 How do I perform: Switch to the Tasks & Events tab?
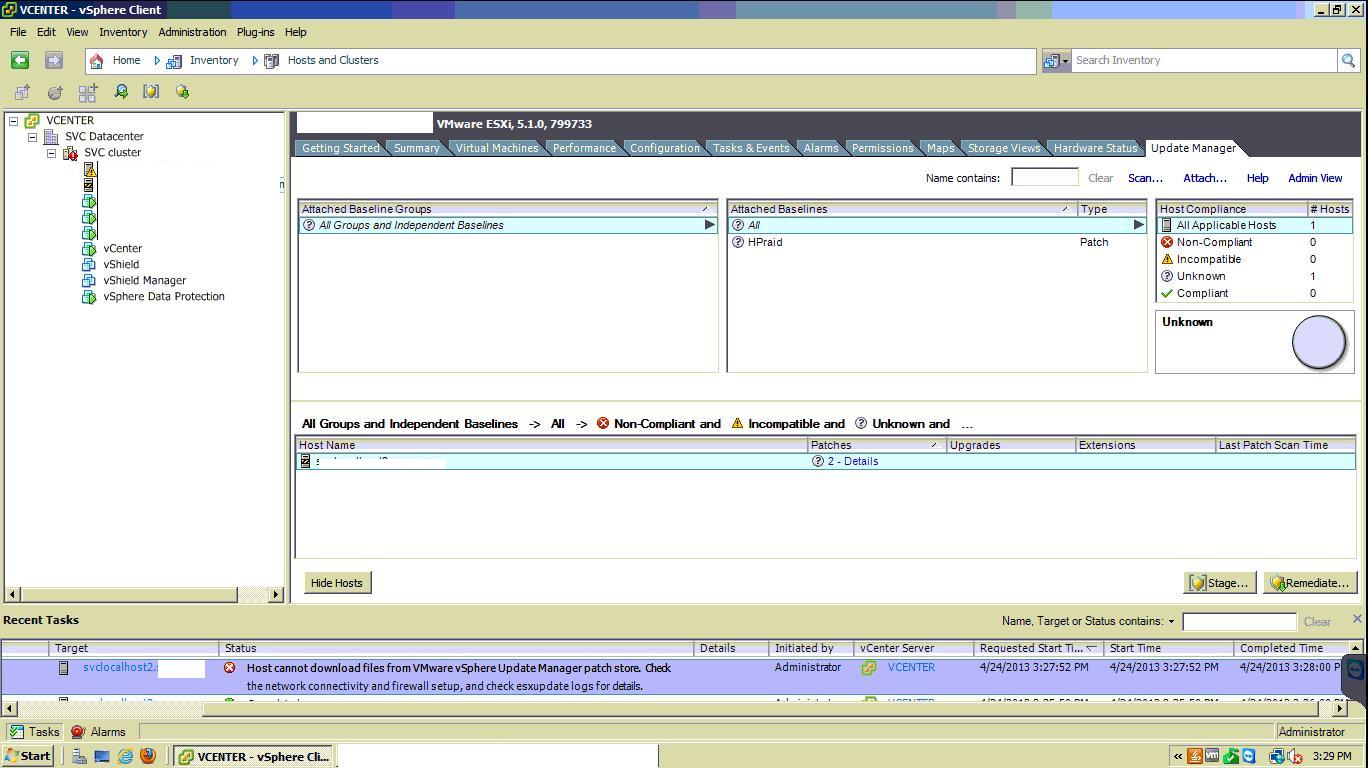coord(751,148)
